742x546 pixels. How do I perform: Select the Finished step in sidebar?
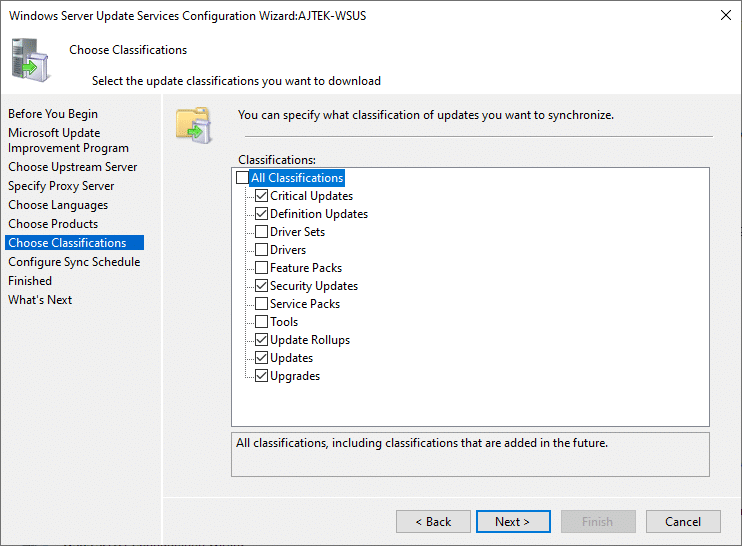(30, 281)
